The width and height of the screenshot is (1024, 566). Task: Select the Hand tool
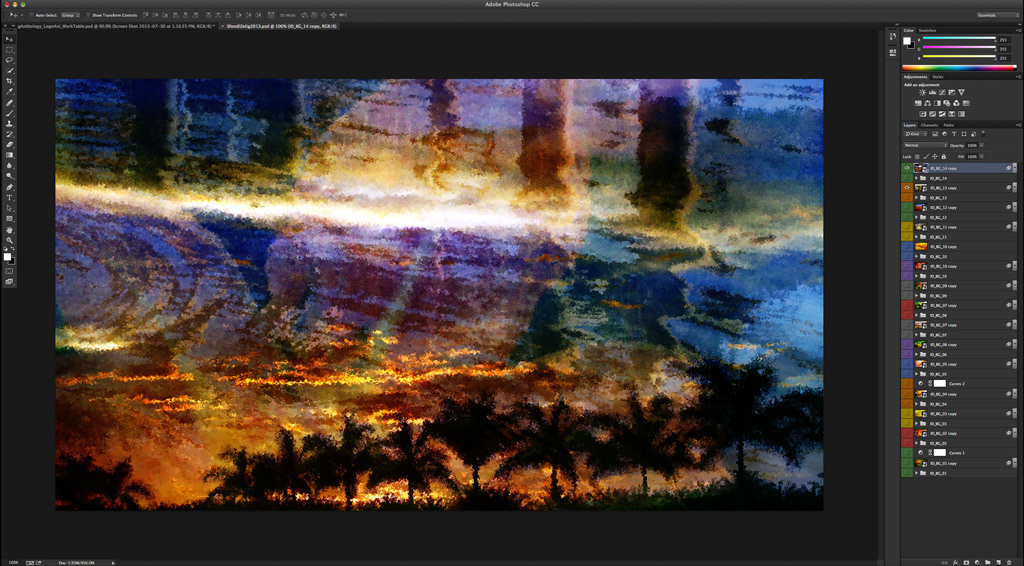point(9,230)
